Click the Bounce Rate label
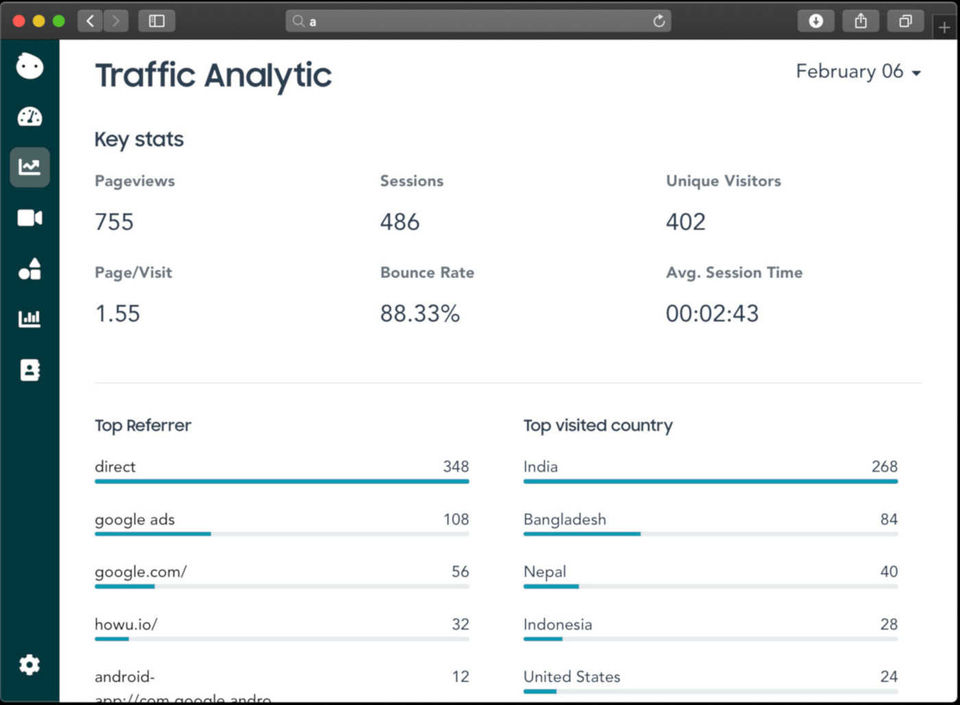The height and width of the screenshot is (705, 960). pyautogui.click(x=427, y=272)
